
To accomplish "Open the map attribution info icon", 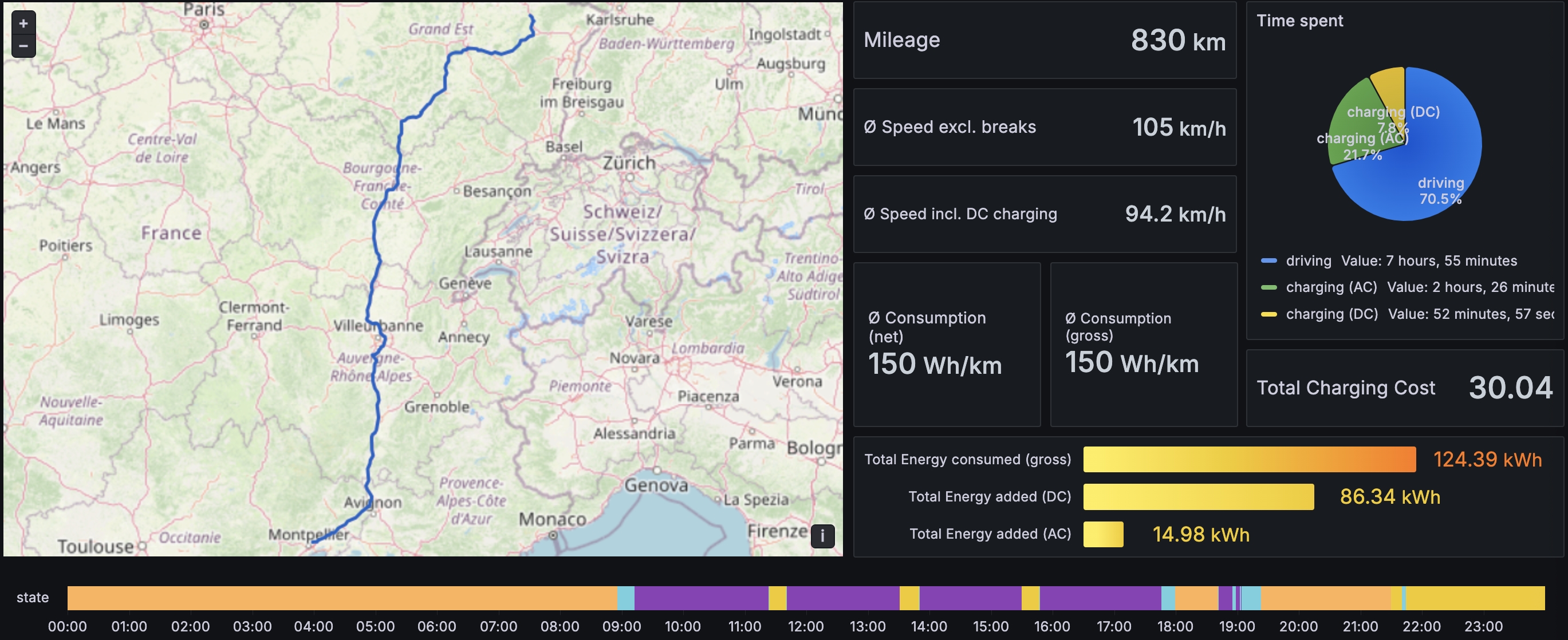I will [822, 536].
